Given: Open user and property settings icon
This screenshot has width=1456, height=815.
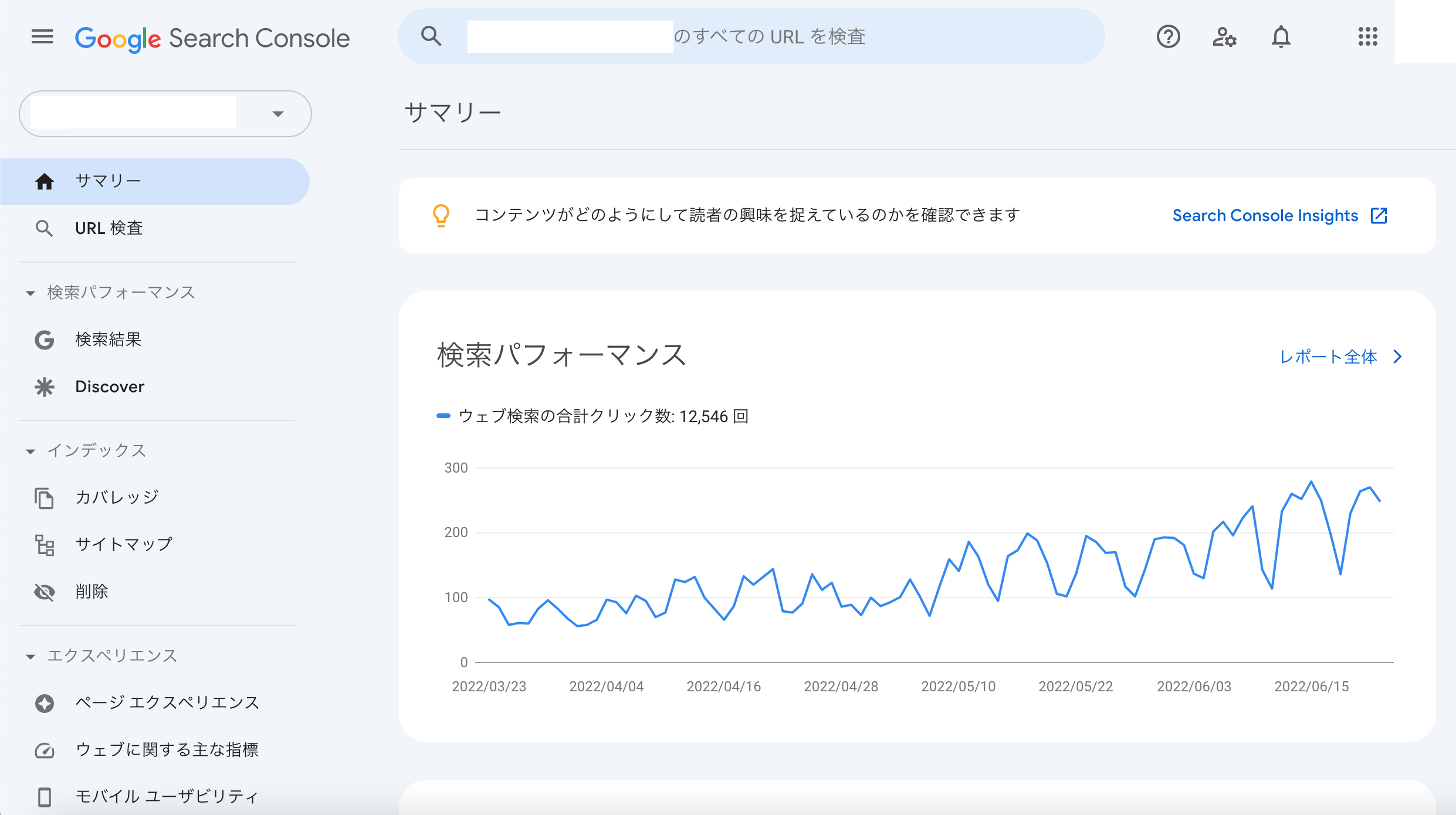Looking at the screenshot, I should click(x=1224, y=37).
